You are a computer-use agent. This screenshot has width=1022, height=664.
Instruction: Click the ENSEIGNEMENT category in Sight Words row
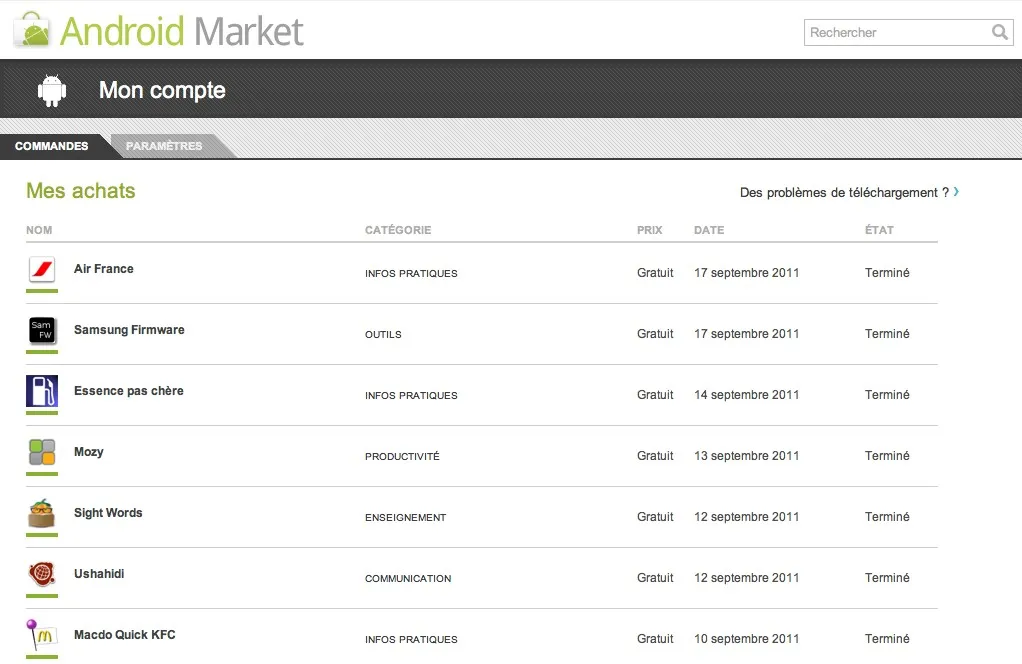[x=405, y=517]
